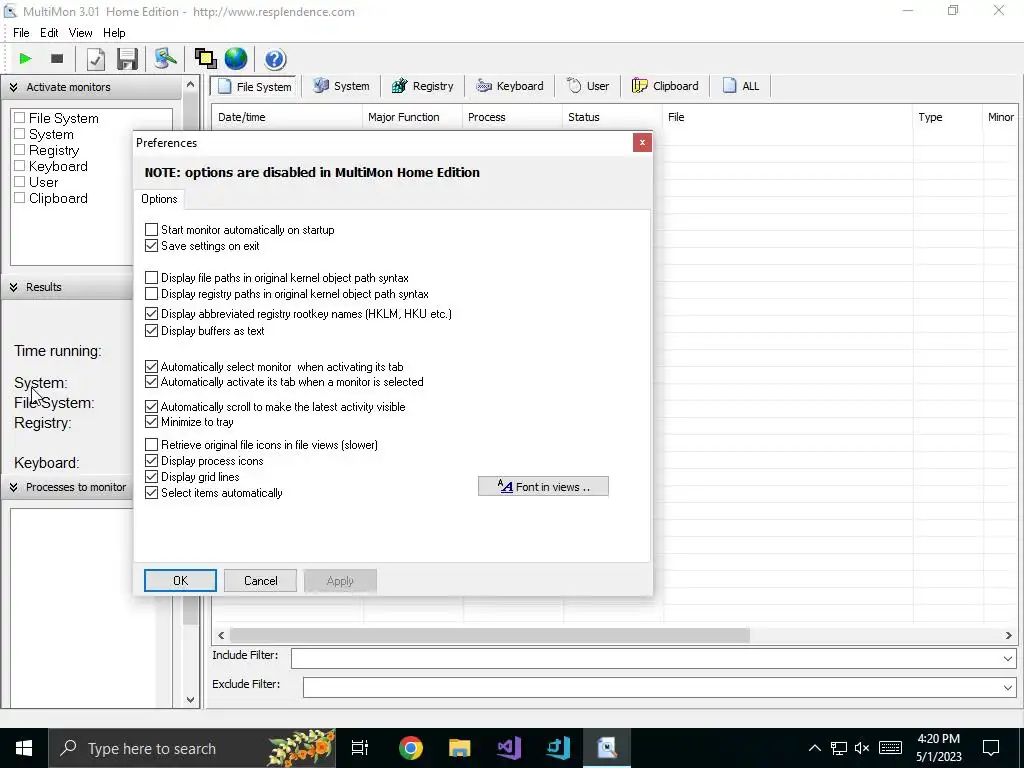The image size is (1024, 768).
Task: Click the Keyboard tab icon
Action: pos(483,86)
